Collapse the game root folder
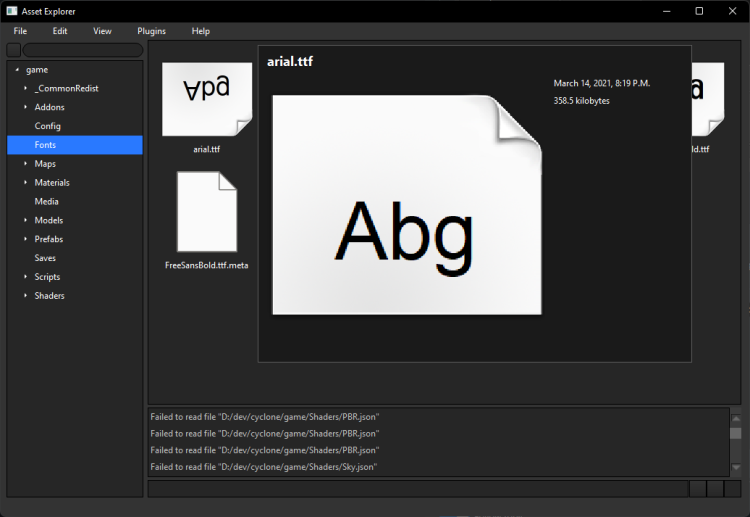This screenshot has height=517, width=750. pyautogui.click(x=17, y=70)
